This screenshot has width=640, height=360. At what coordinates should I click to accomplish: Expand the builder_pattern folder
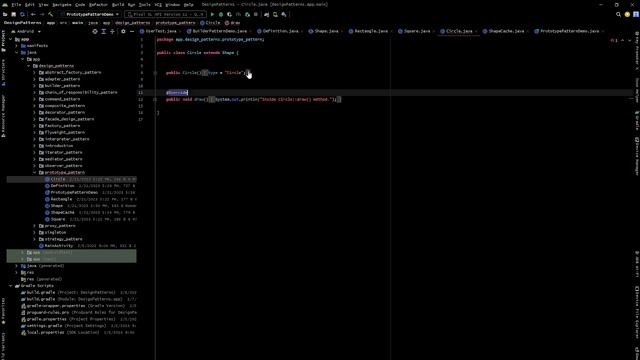click(x=35, y=86)
